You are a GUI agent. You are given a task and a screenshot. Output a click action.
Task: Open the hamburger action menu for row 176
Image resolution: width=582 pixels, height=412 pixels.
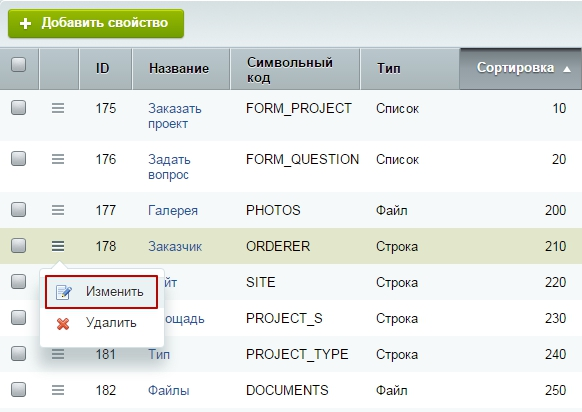pos(58,159)
